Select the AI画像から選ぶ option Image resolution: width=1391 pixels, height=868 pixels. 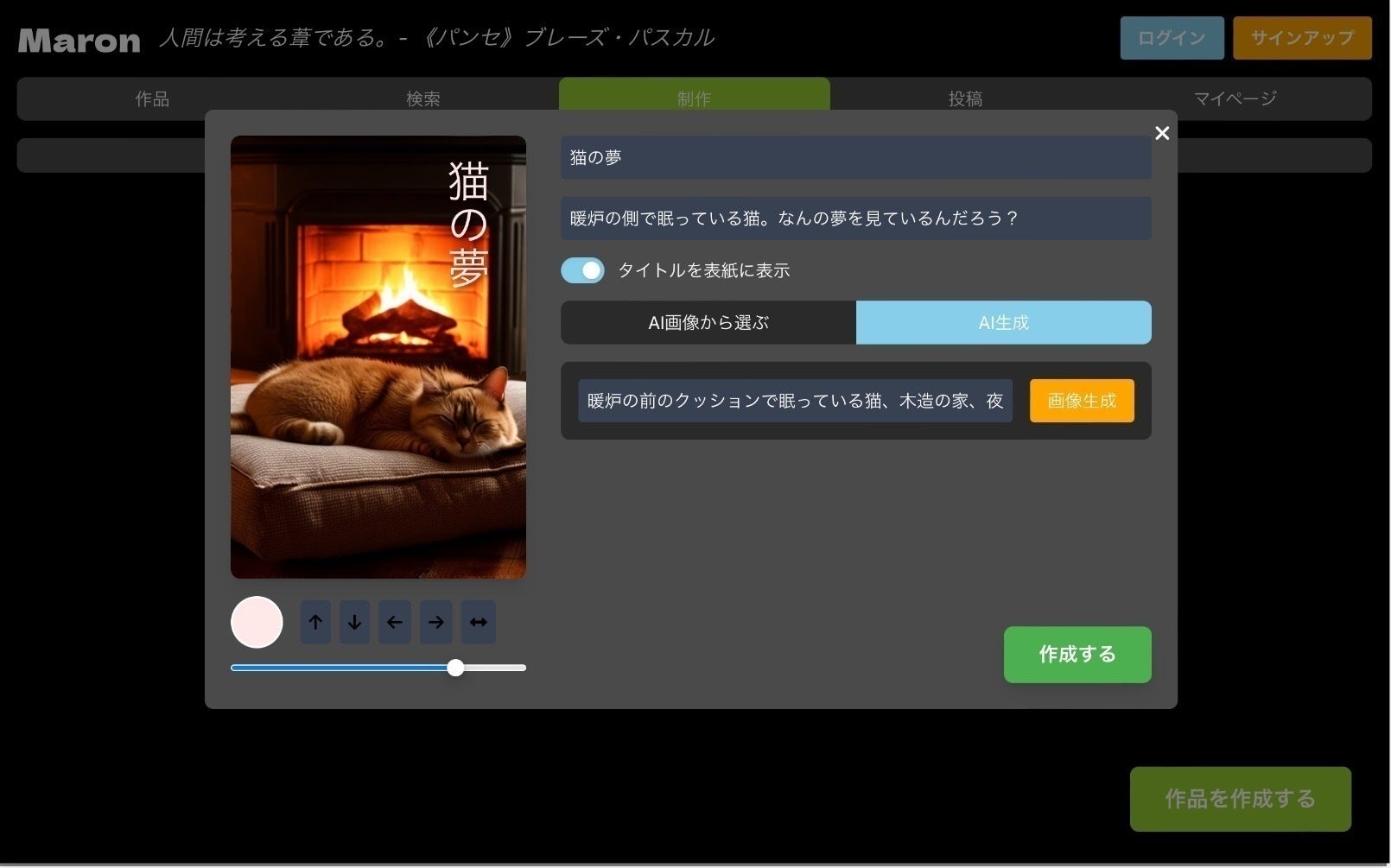(708, 323)
